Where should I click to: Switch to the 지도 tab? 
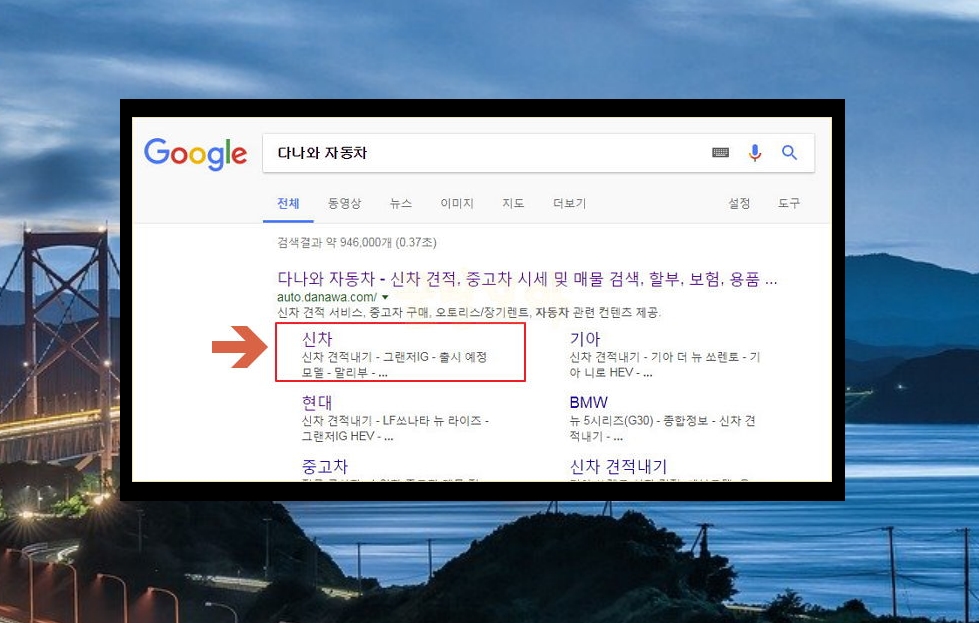coord(513,204)
